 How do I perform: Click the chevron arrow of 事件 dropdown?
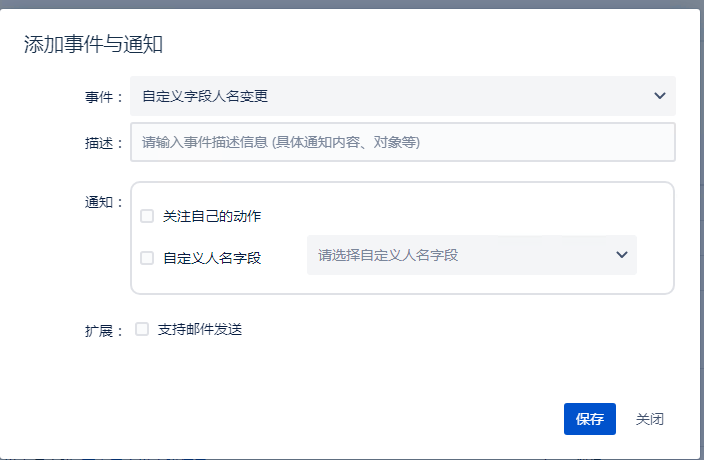point(659,96)
